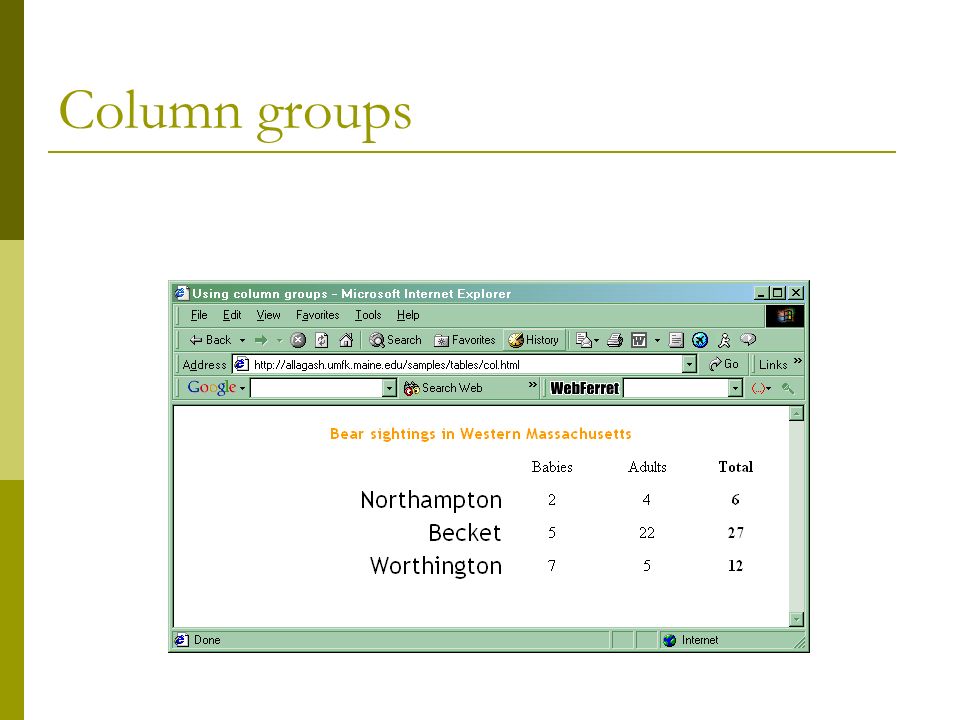Screen dimensions: 960x720
Task: Click the Internet zone globe icon
Action: 670,640
